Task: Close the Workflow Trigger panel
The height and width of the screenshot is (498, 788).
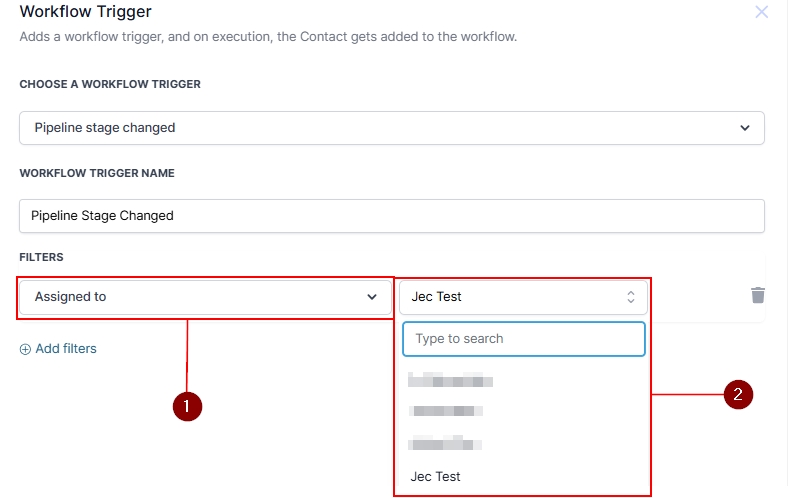Action: coord(761,12)
